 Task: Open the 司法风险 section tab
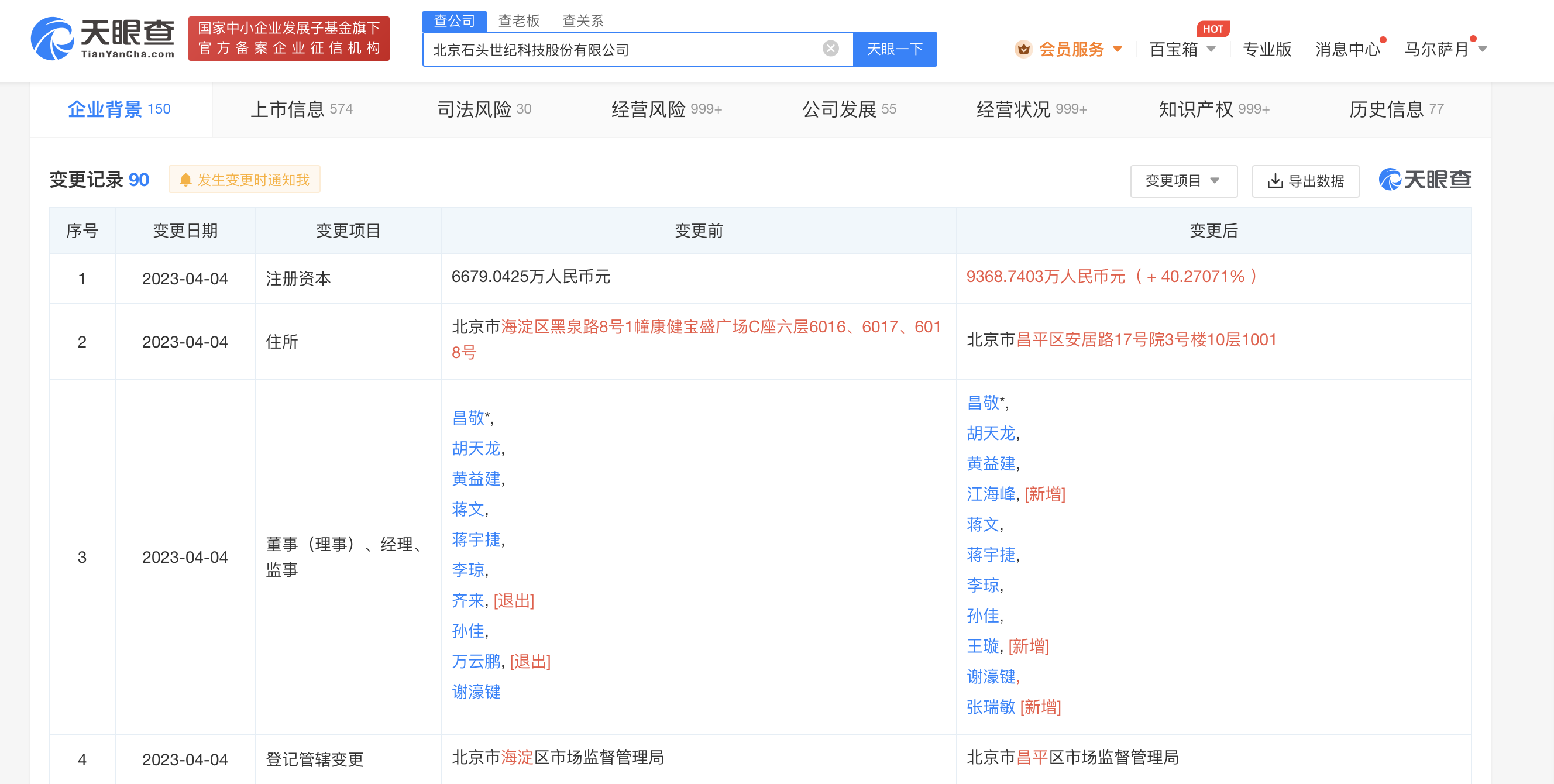click(x=476, y=109)
